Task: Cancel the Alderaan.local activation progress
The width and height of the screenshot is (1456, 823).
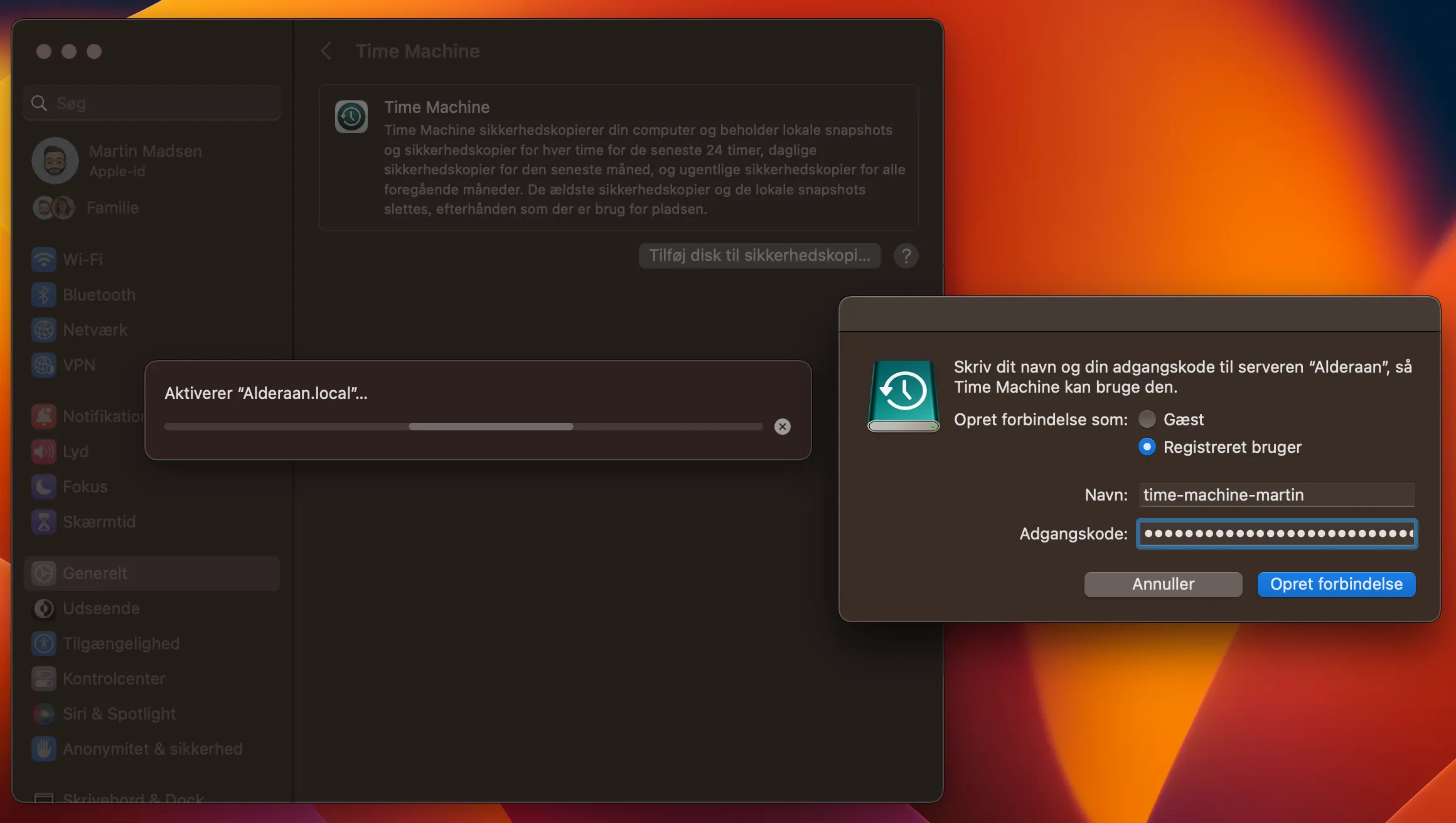Action: pos(782,427)
